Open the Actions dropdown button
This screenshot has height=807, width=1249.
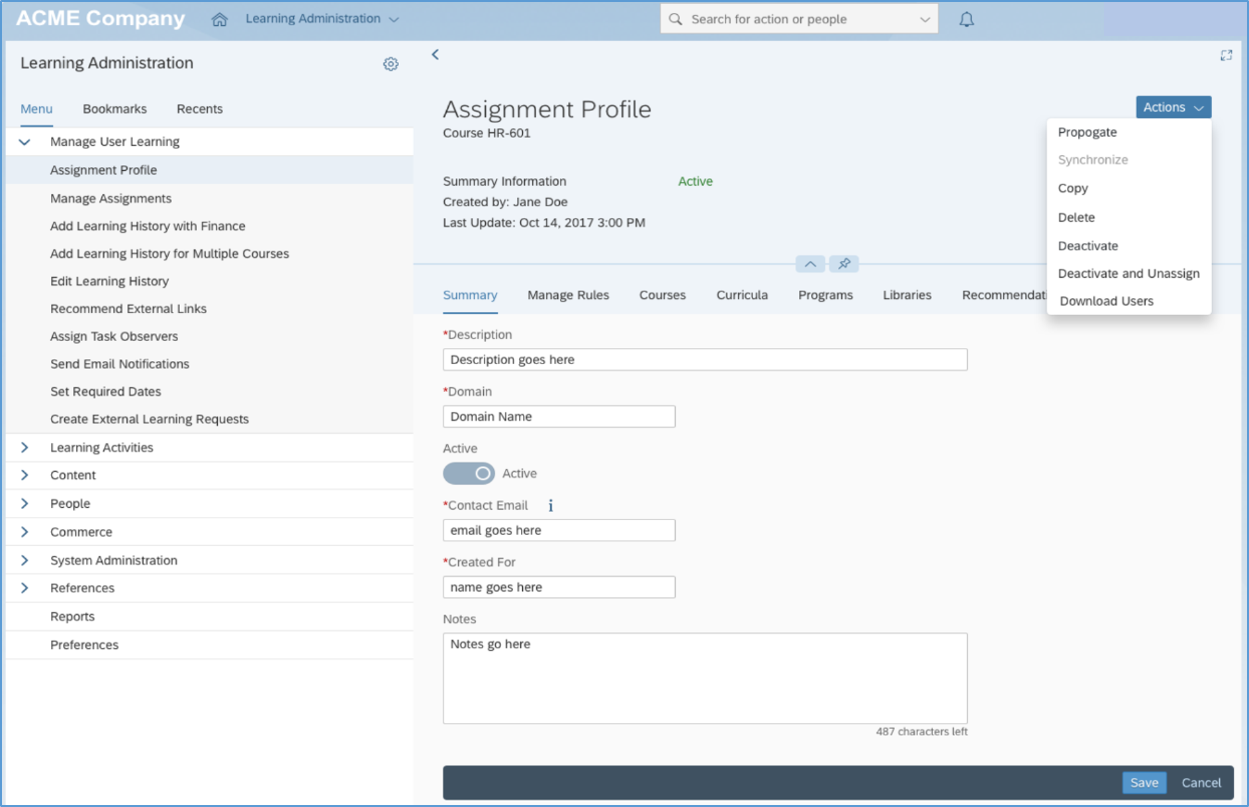1173,107
